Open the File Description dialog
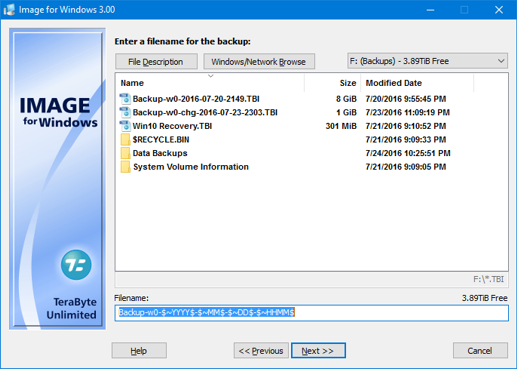Screen dimensions: 517x369 coord(156,62)
